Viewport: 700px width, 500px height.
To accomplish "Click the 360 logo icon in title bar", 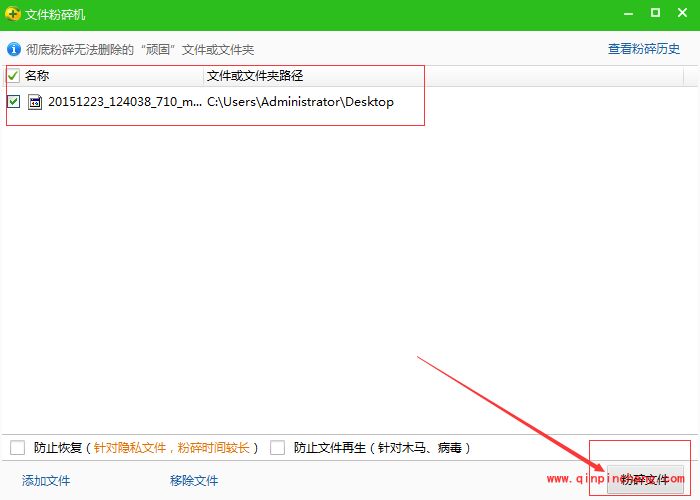I will tap(12, 14).
